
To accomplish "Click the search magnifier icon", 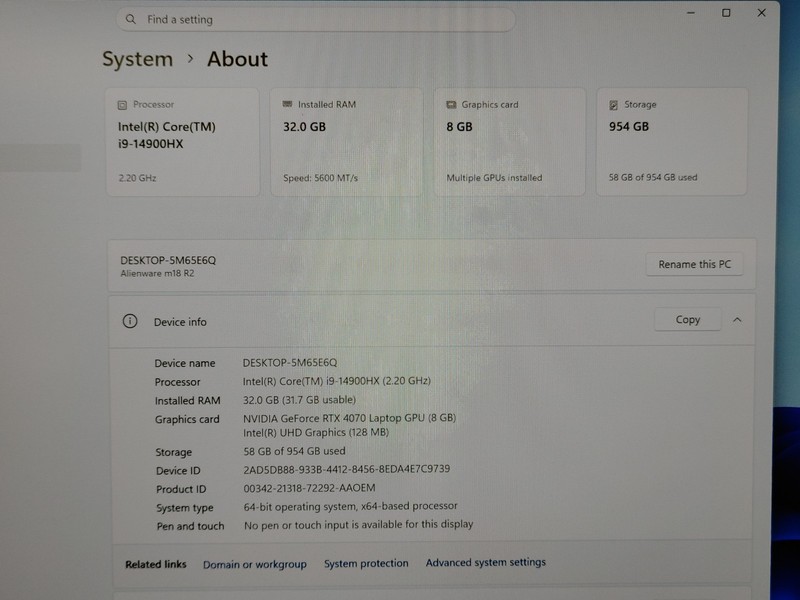I will (131, 19).
